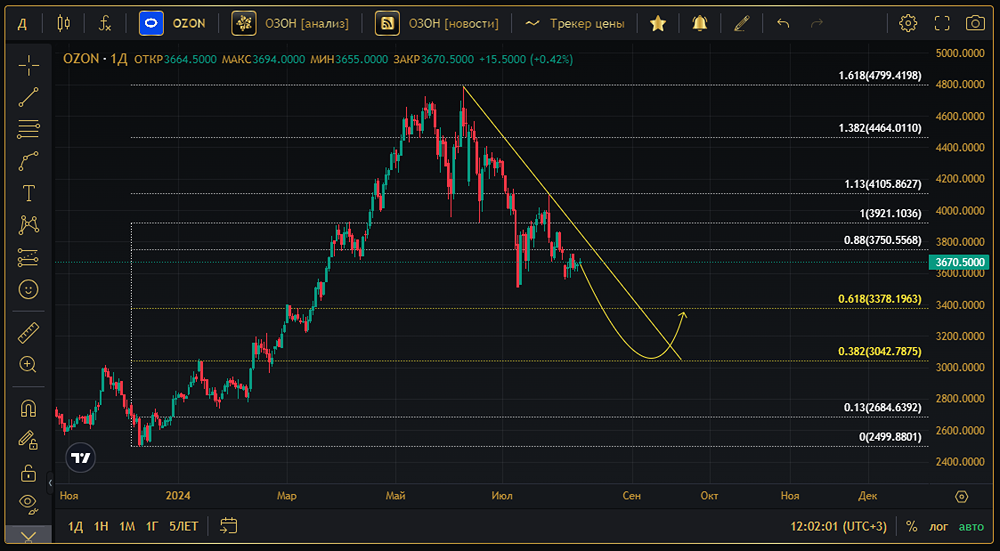Image resolution: width=1000 pixels, height=551 pixels.
Task: Open the candlestick chart type selector
Action: [64, 24]
